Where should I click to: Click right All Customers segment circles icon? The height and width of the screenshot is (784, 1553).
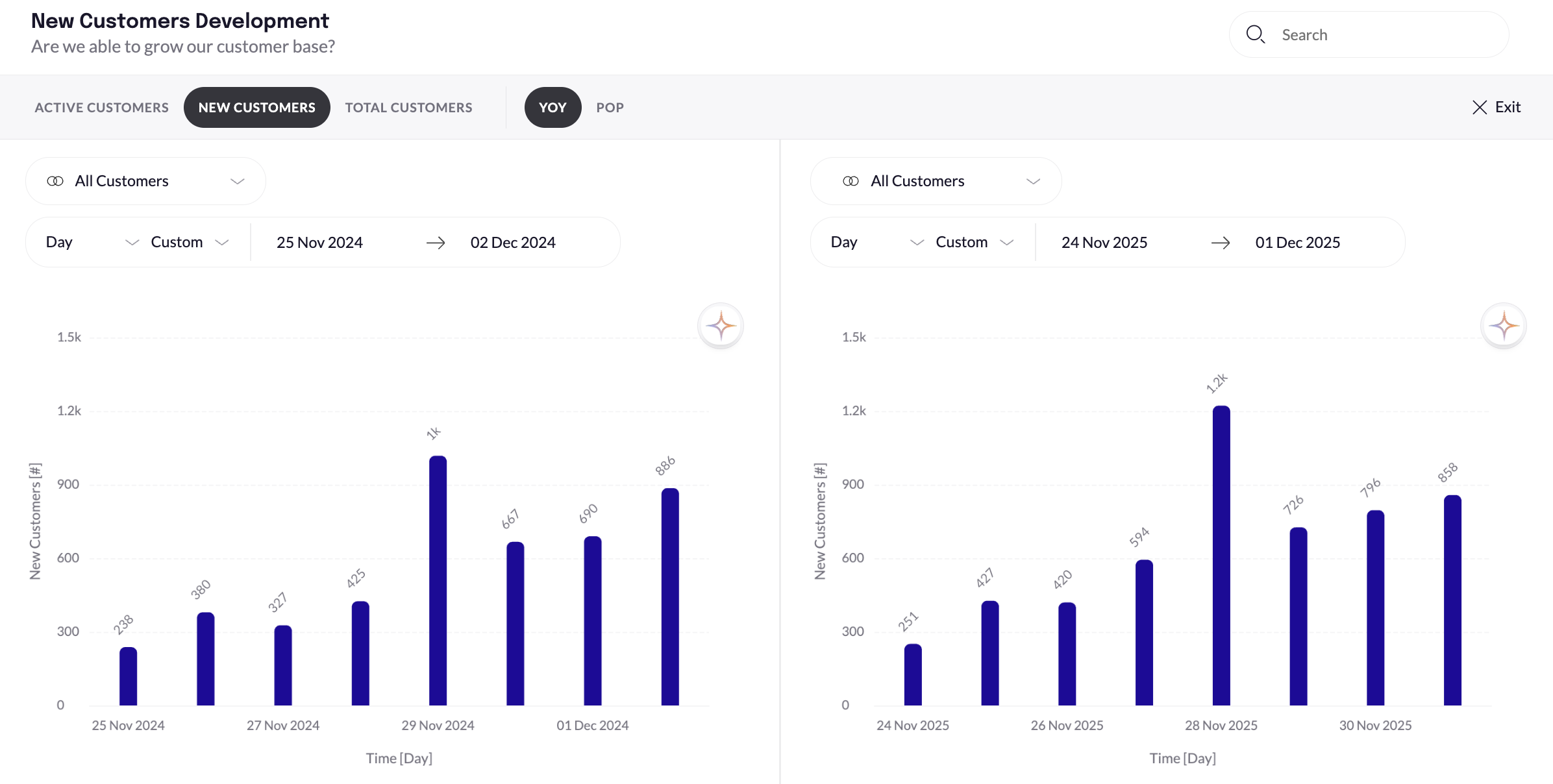tap(851, 181)
